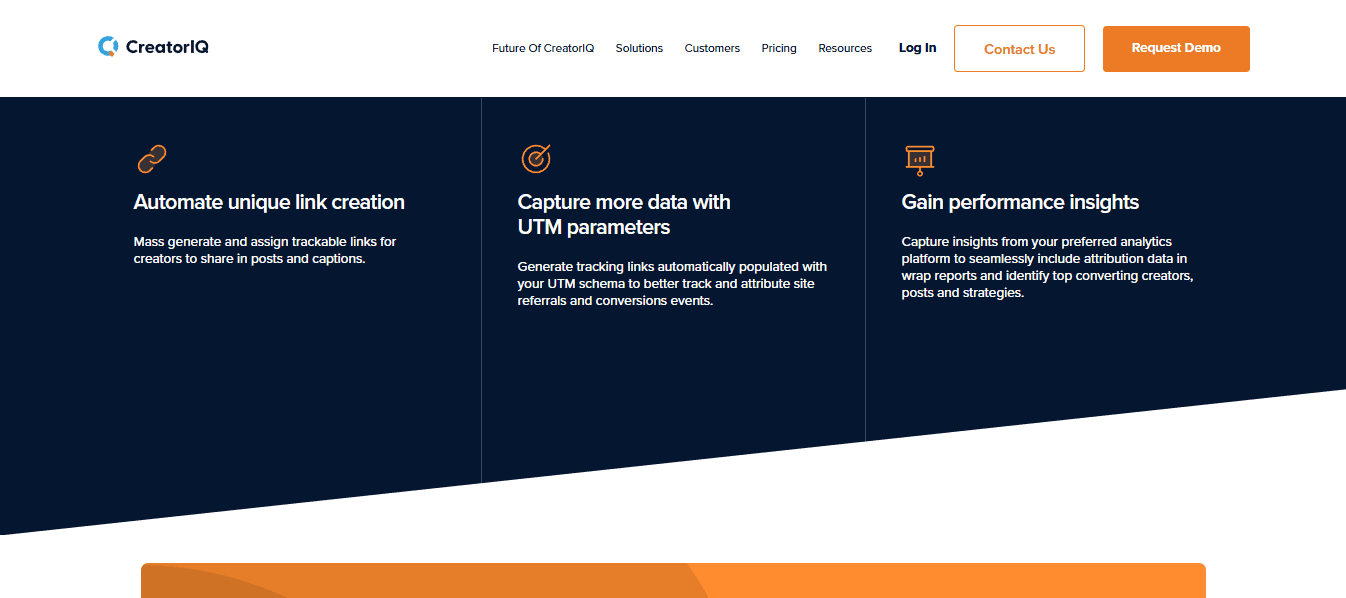The height and width of the screenshot is (598, 1346).
Task: Select the Automate unique link creation heading
Action: point(269,202)
